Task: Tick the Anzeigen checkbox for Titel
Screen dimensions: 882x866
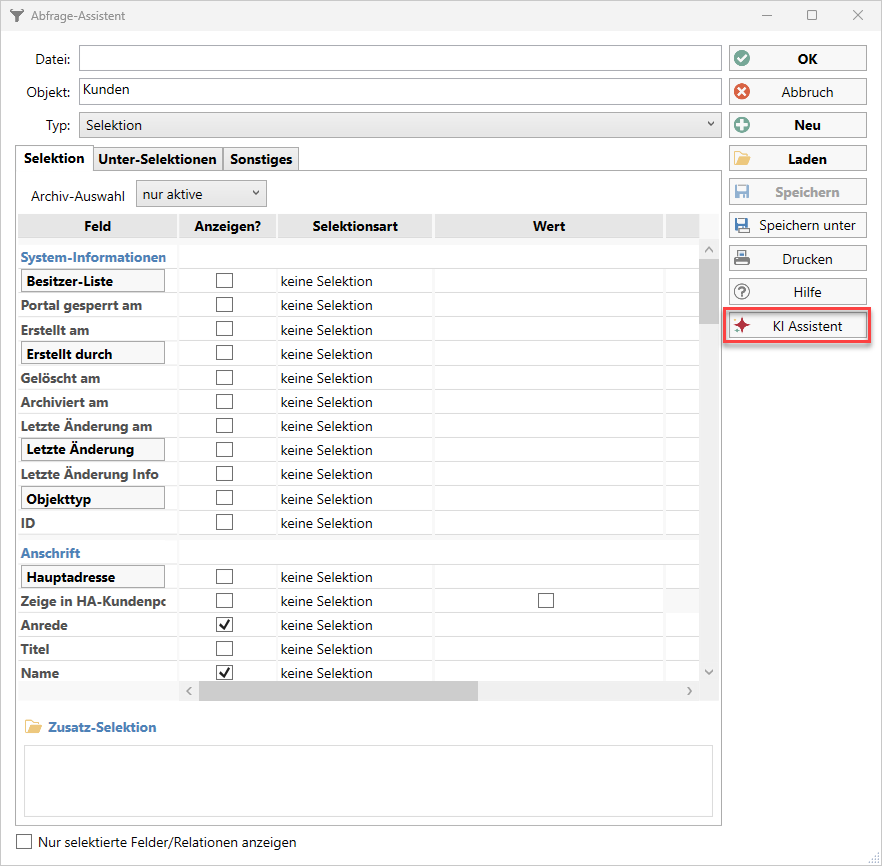Action: (224, 649)
